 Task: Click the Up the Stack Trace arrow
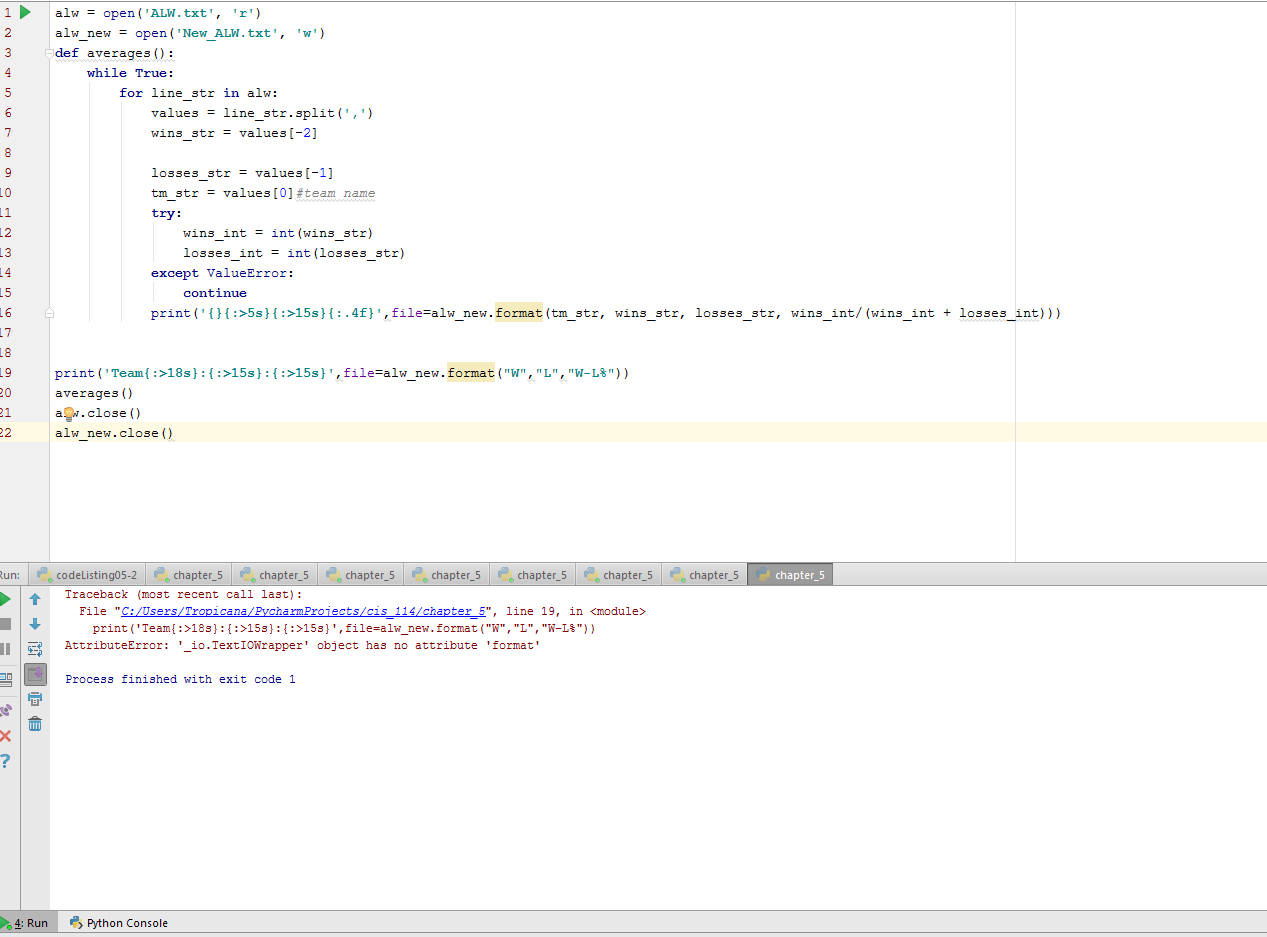tap(35, 598)
